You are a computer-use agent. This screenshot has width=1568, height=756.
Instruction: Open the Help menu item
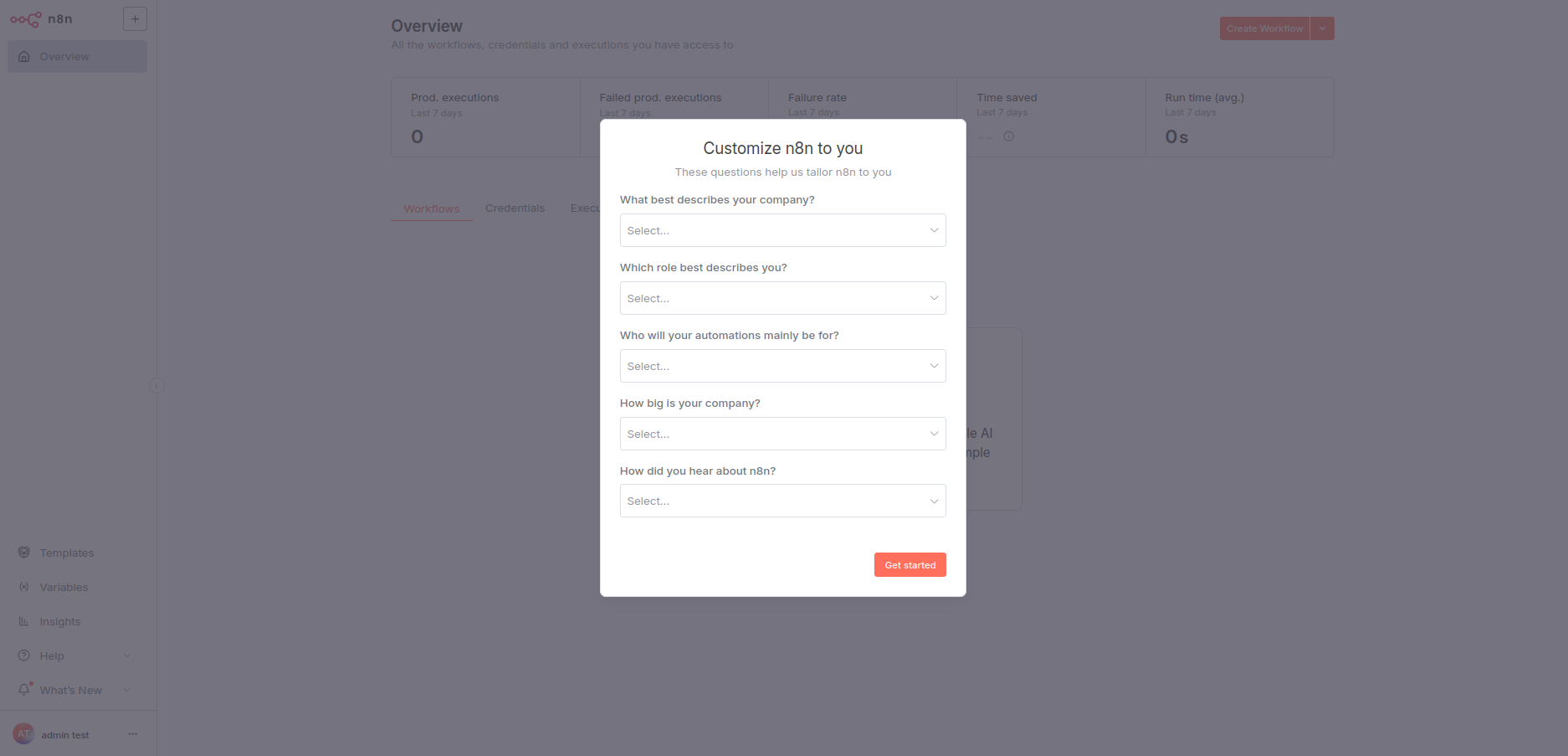[77, 656]
